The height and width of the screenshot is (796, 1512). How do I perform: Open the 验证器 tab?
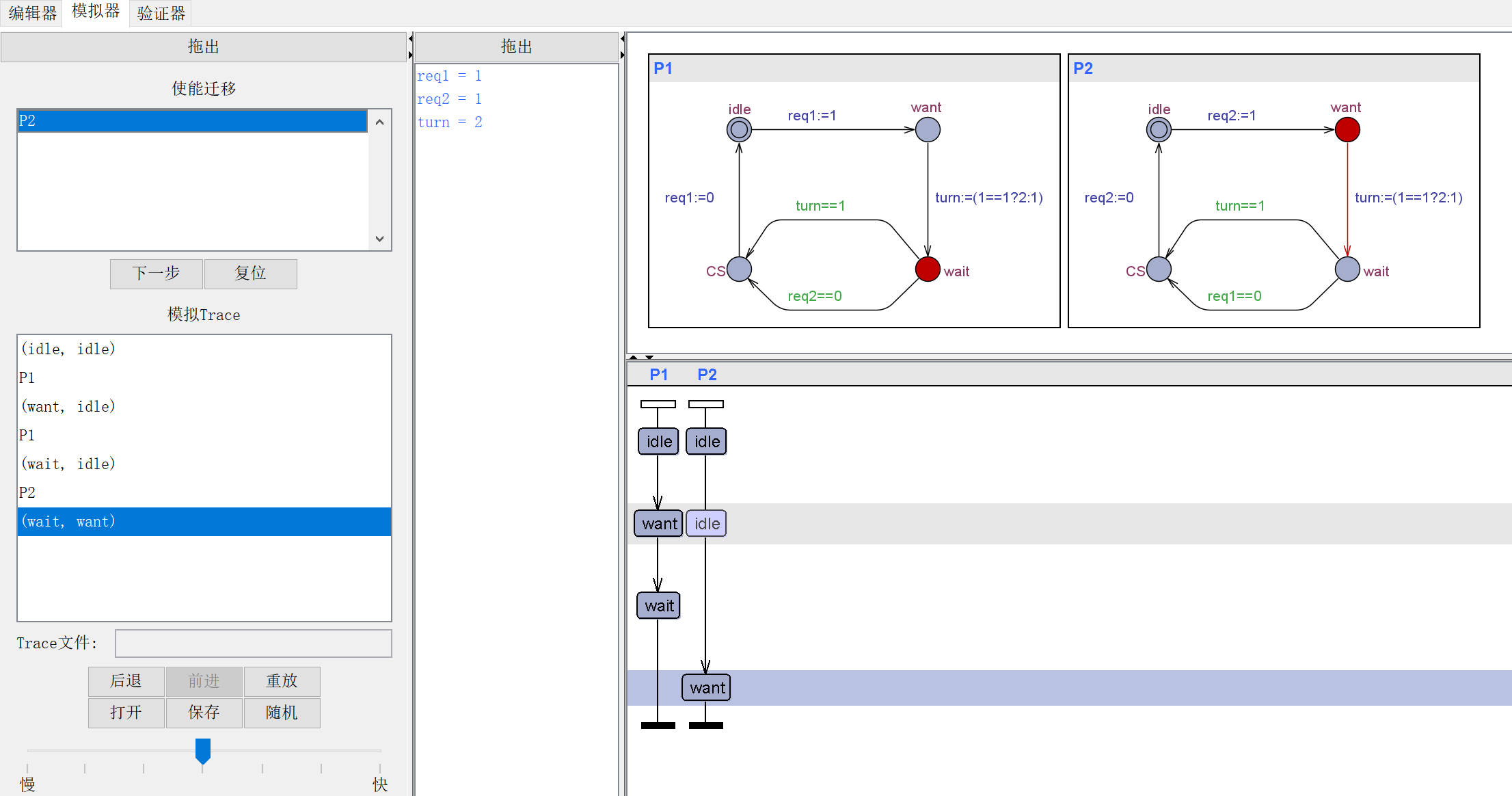161,13
